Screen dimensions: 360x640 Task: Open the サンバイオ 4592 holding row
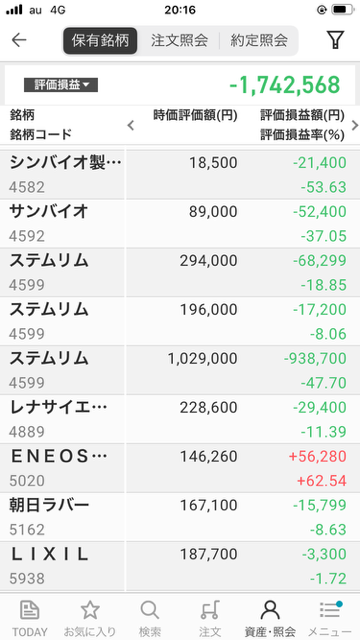[x=180, y=224]
